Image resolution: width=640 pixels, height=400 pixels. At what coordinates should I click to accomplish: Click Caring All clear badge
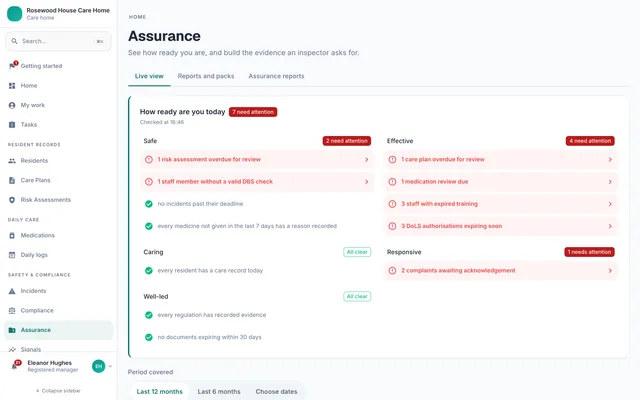point(357,252)
